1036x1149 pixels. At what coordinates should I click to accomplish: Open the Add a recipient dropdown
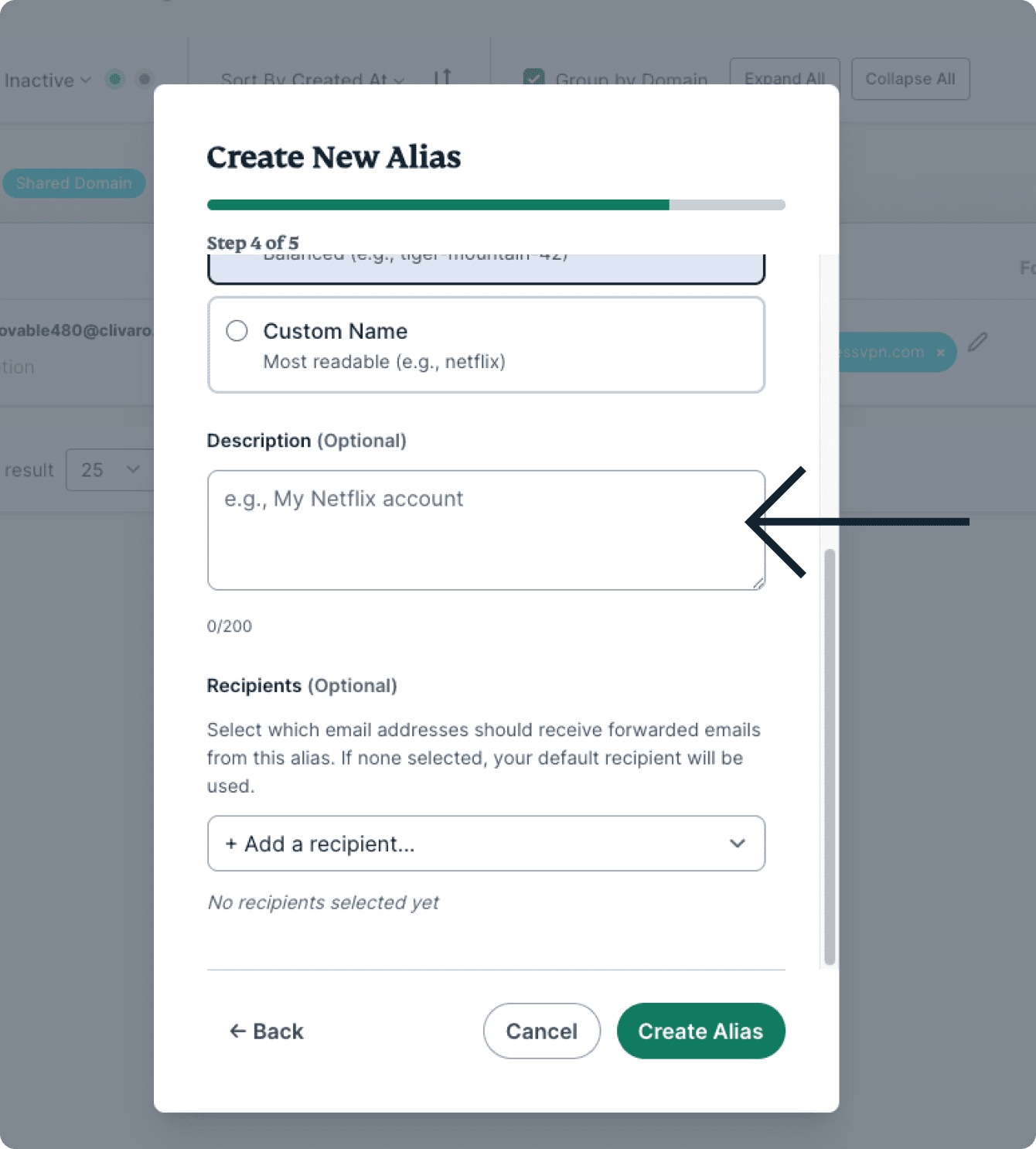point(486,844)
